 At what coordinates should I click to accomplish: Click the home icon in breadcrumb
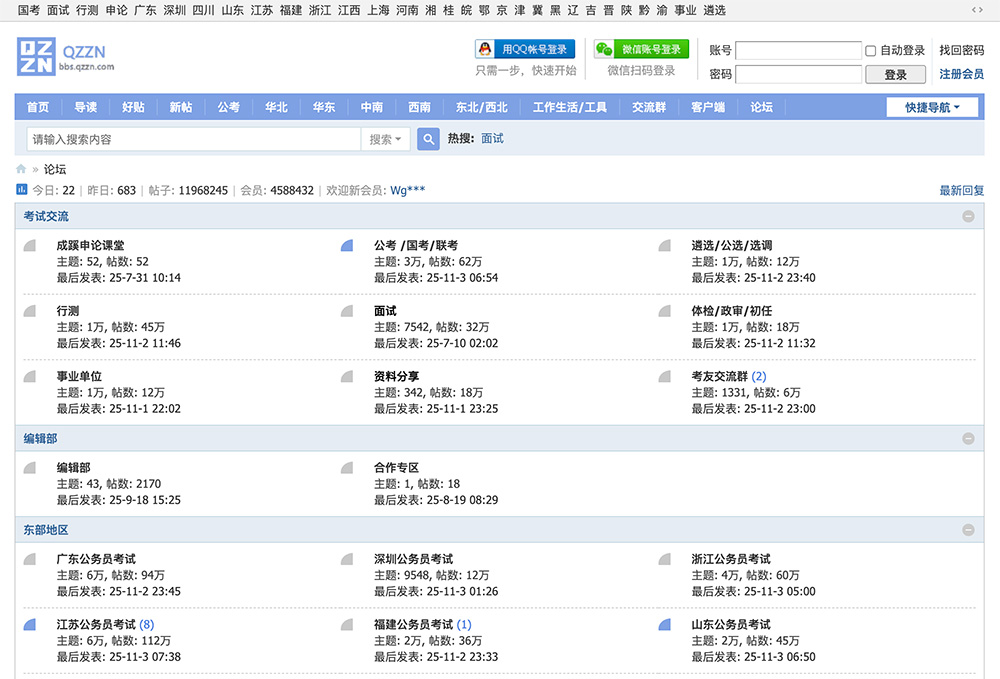point(21,169)
